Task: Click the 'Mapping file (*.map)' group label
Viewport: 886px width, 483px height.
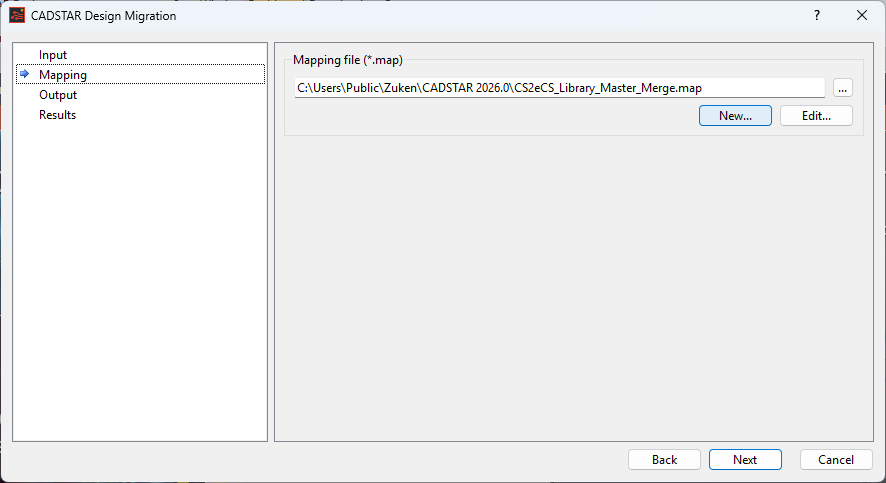Action: (x=348, y=60)
